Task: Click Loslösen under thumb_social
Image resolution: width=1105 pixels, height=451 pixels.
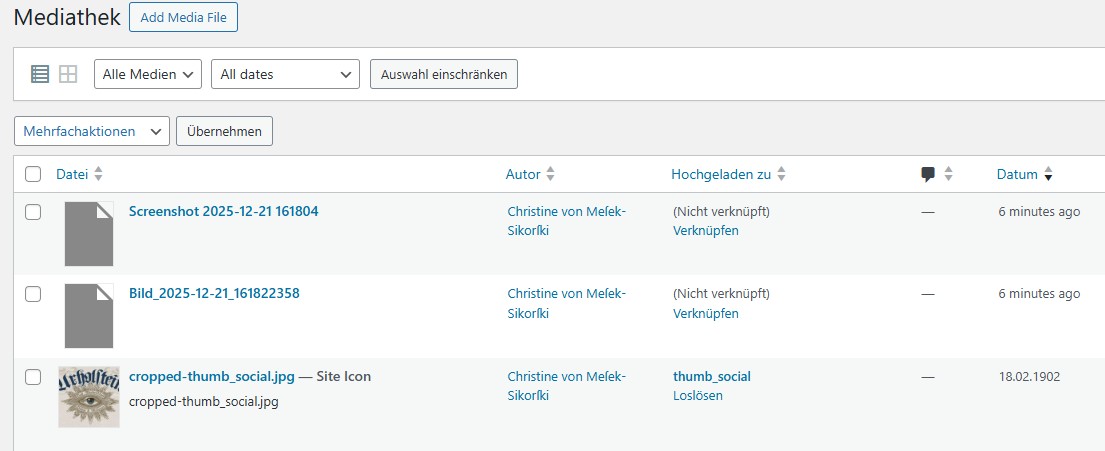Action: pos(697,395)
